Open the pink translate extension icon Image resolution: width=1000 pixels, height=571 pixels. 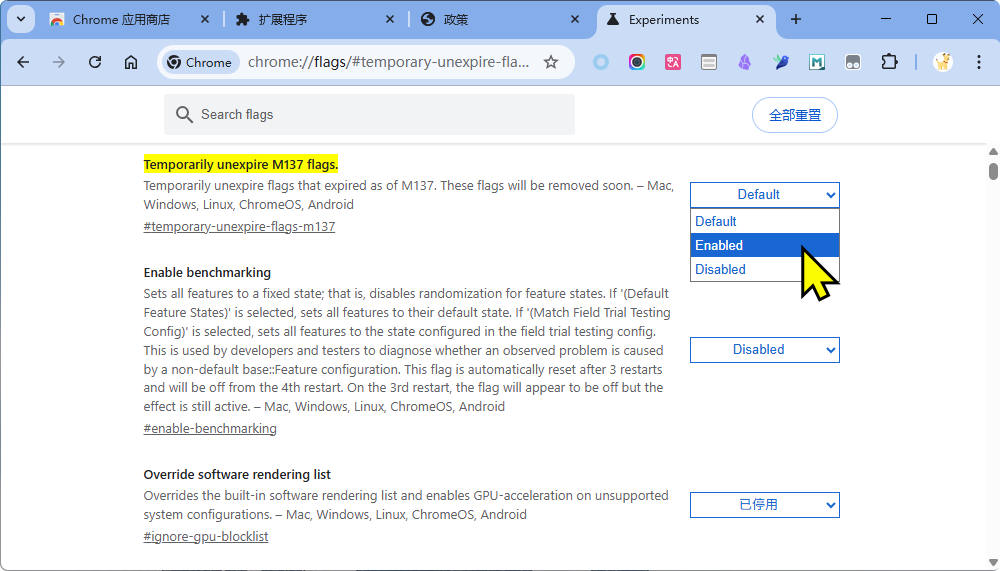coord(673,62)
